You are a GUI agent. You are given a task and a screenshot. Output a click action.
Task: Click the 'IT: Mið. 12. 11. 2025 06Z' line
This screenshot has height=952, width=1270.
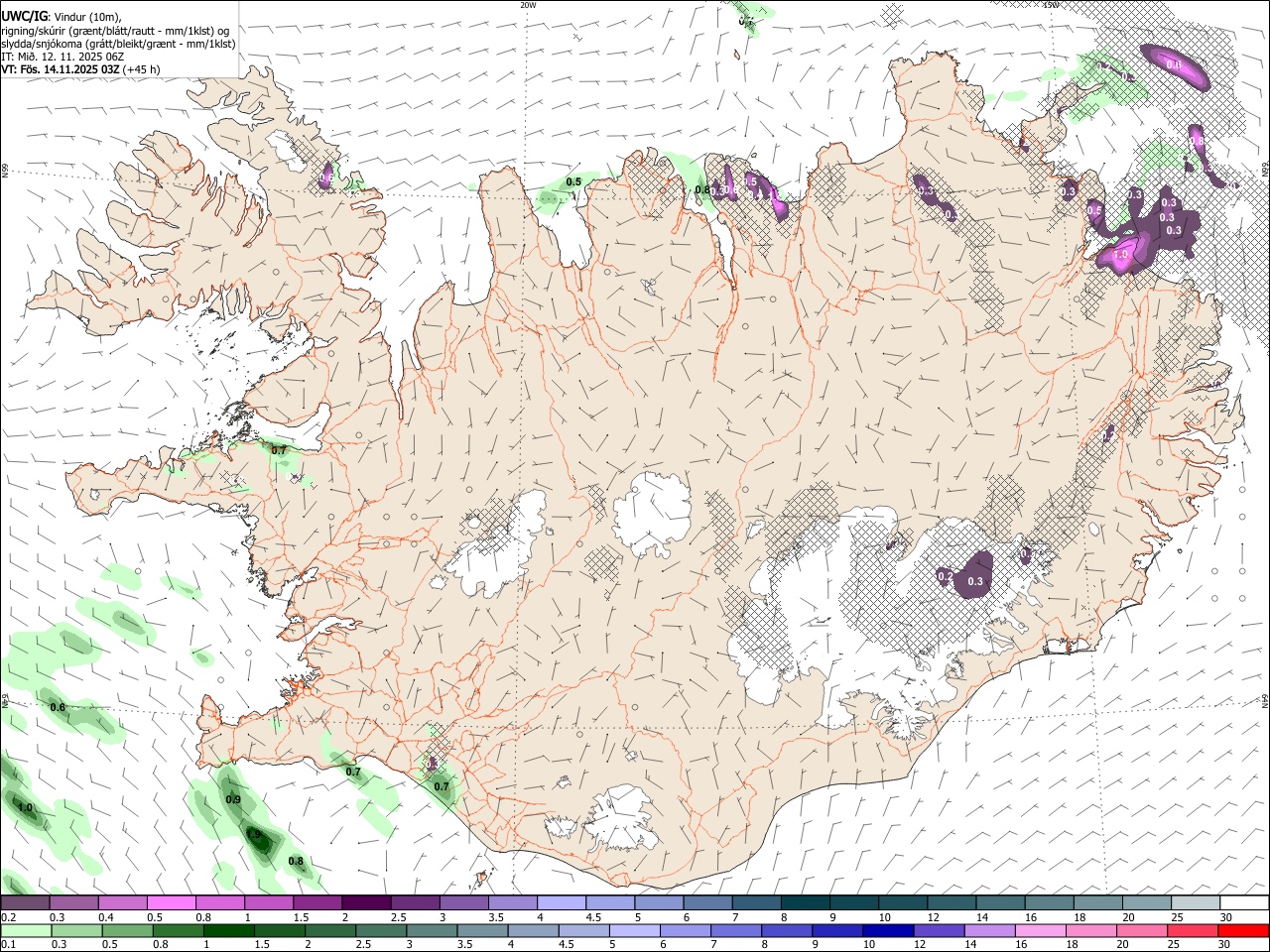[63, 57]
